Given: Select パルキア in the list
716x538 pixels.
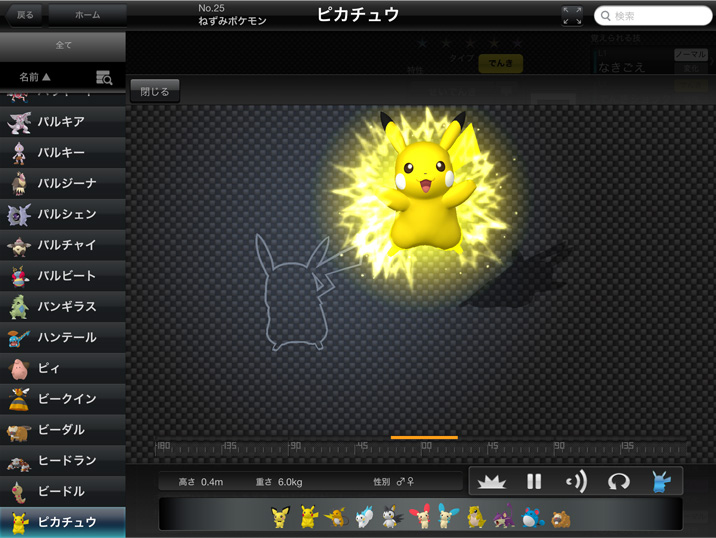Looking at the screenshot, I should (63, 122).
